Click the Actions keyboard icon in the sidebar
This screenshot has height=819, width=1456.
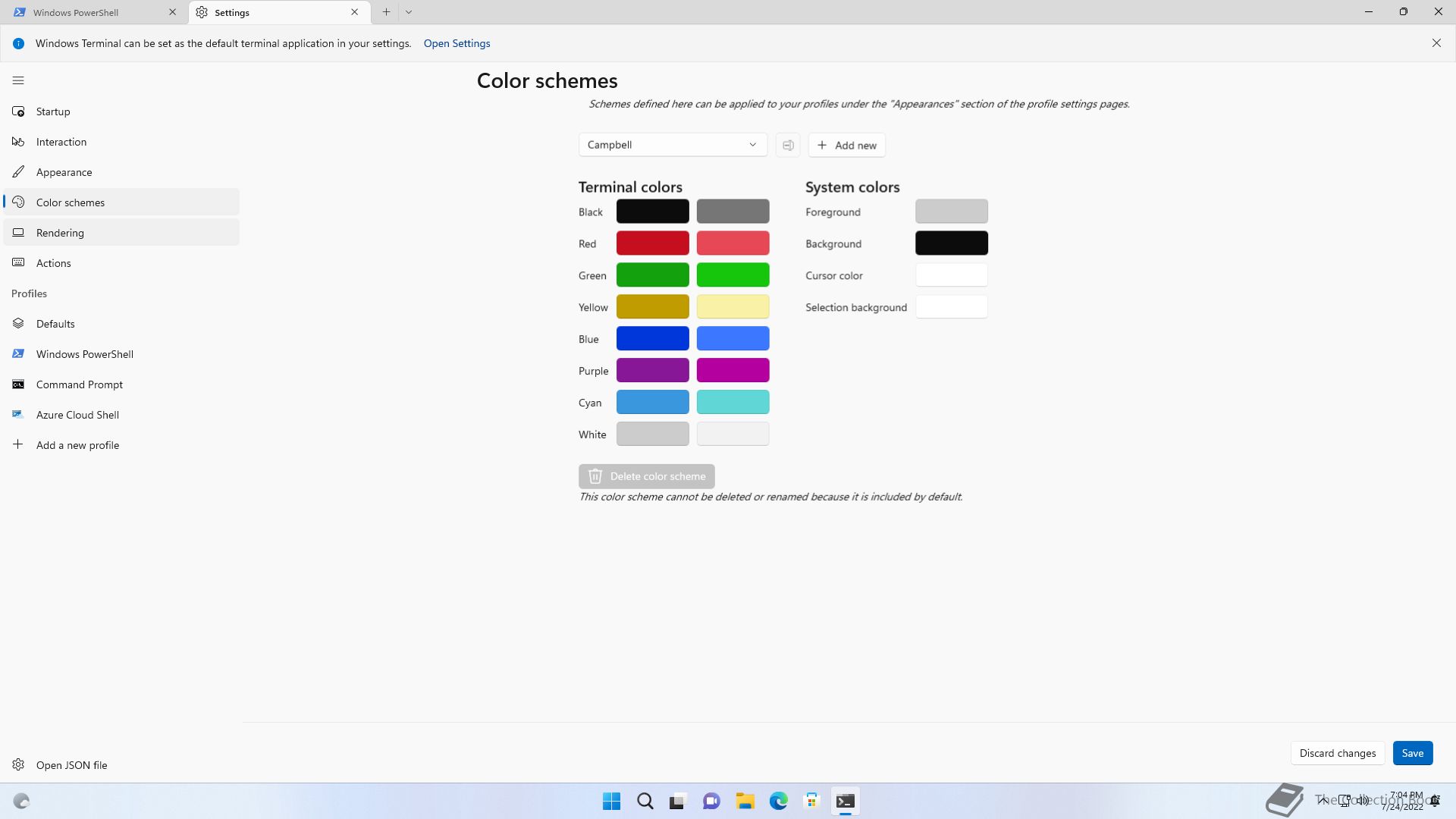coord(18,263)
